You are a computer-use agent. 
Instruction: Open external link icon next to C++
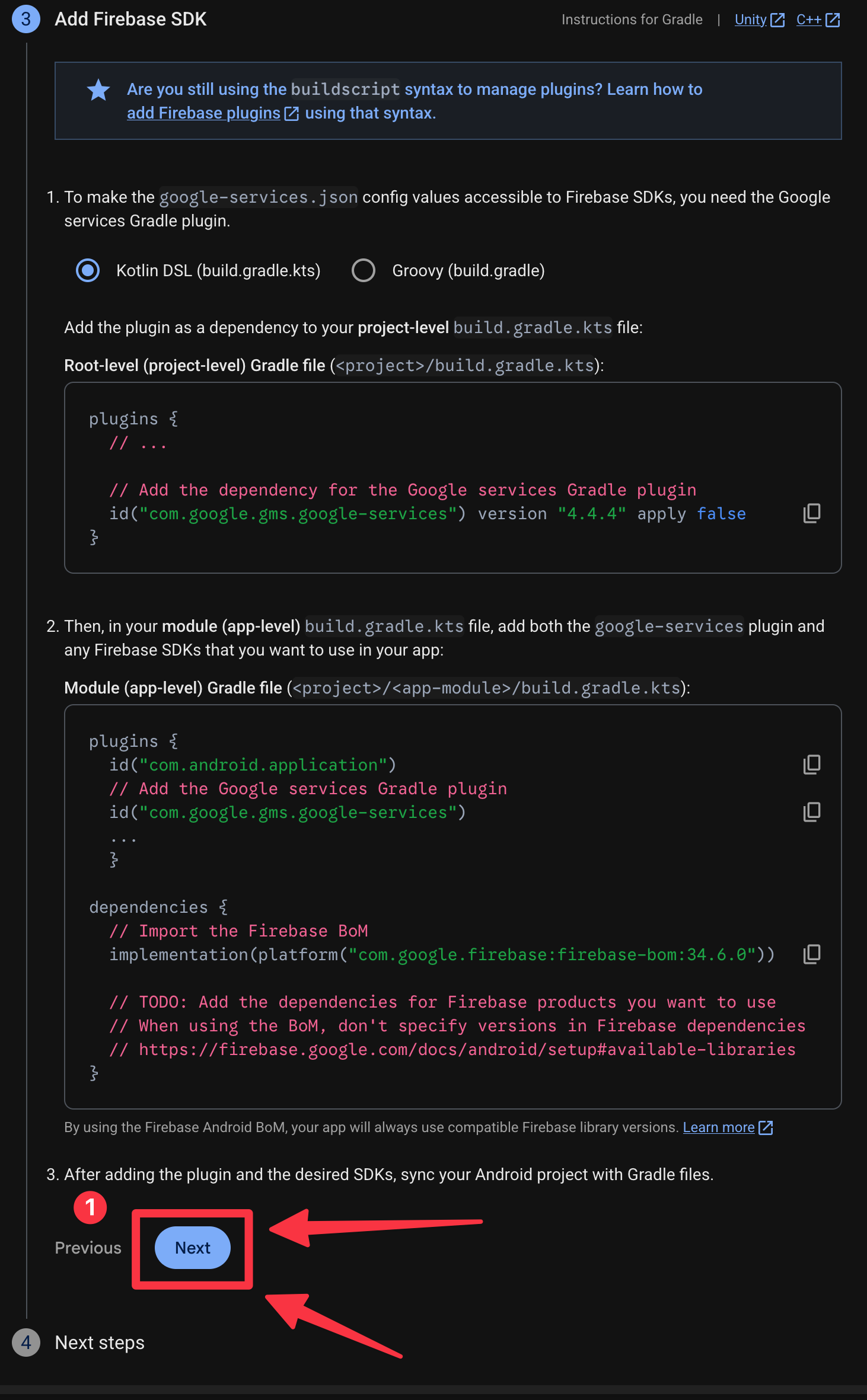(x=833, y=20)
